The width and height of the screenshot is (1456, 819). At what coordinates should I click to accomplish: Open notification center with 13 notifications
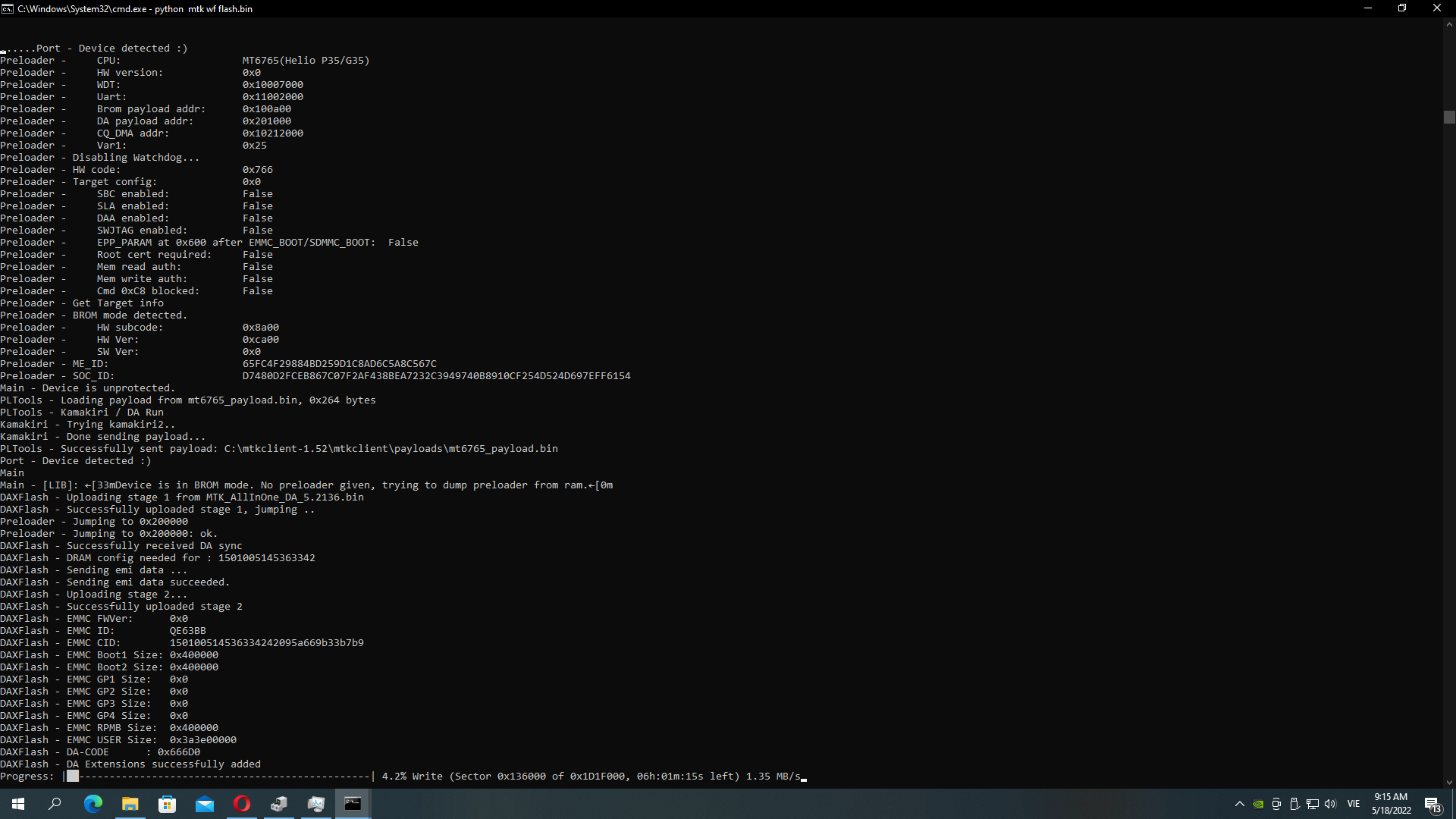pos(1432,805)
